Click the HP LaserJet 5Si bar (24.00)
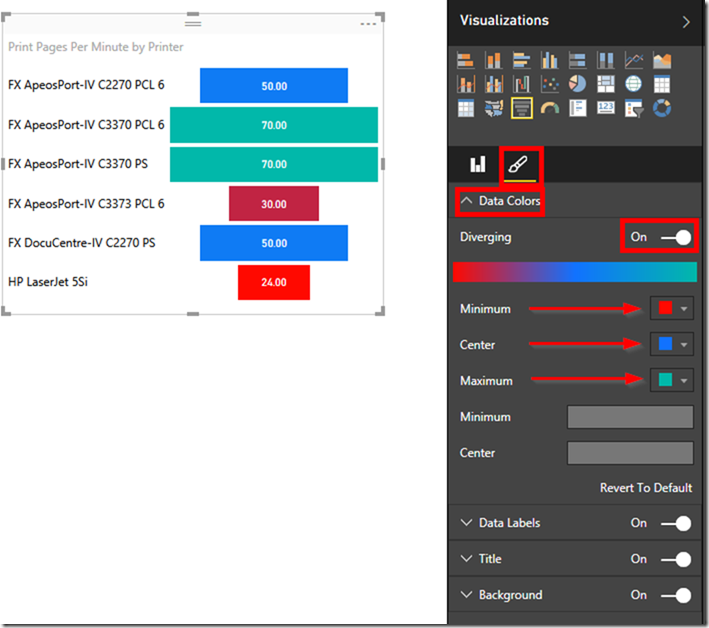The width and height of the screenshot is (709, 628). coord(274,282)
